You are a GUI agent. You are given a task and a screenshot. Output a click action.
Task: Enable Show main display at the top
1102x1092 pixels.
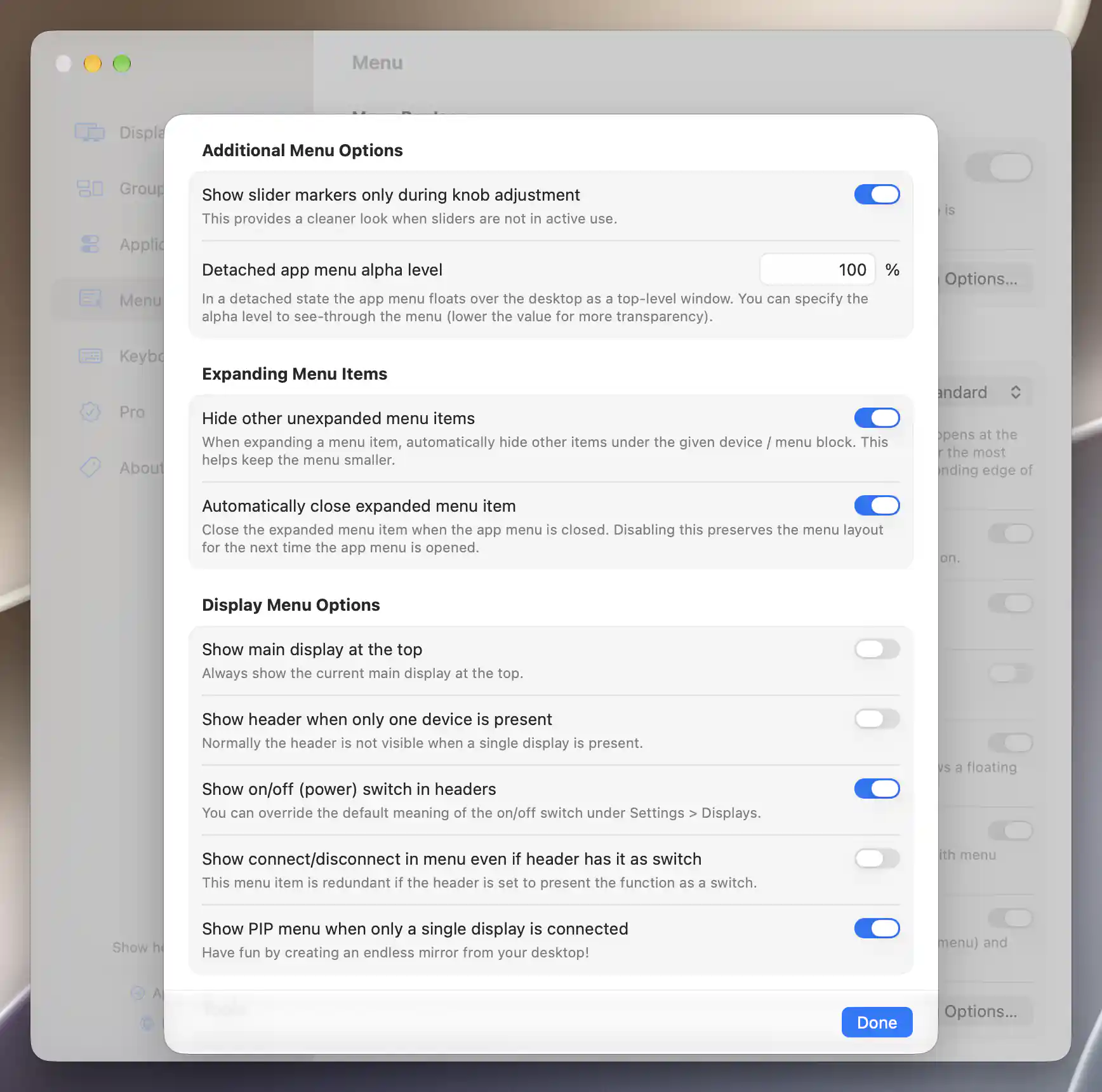877,649
